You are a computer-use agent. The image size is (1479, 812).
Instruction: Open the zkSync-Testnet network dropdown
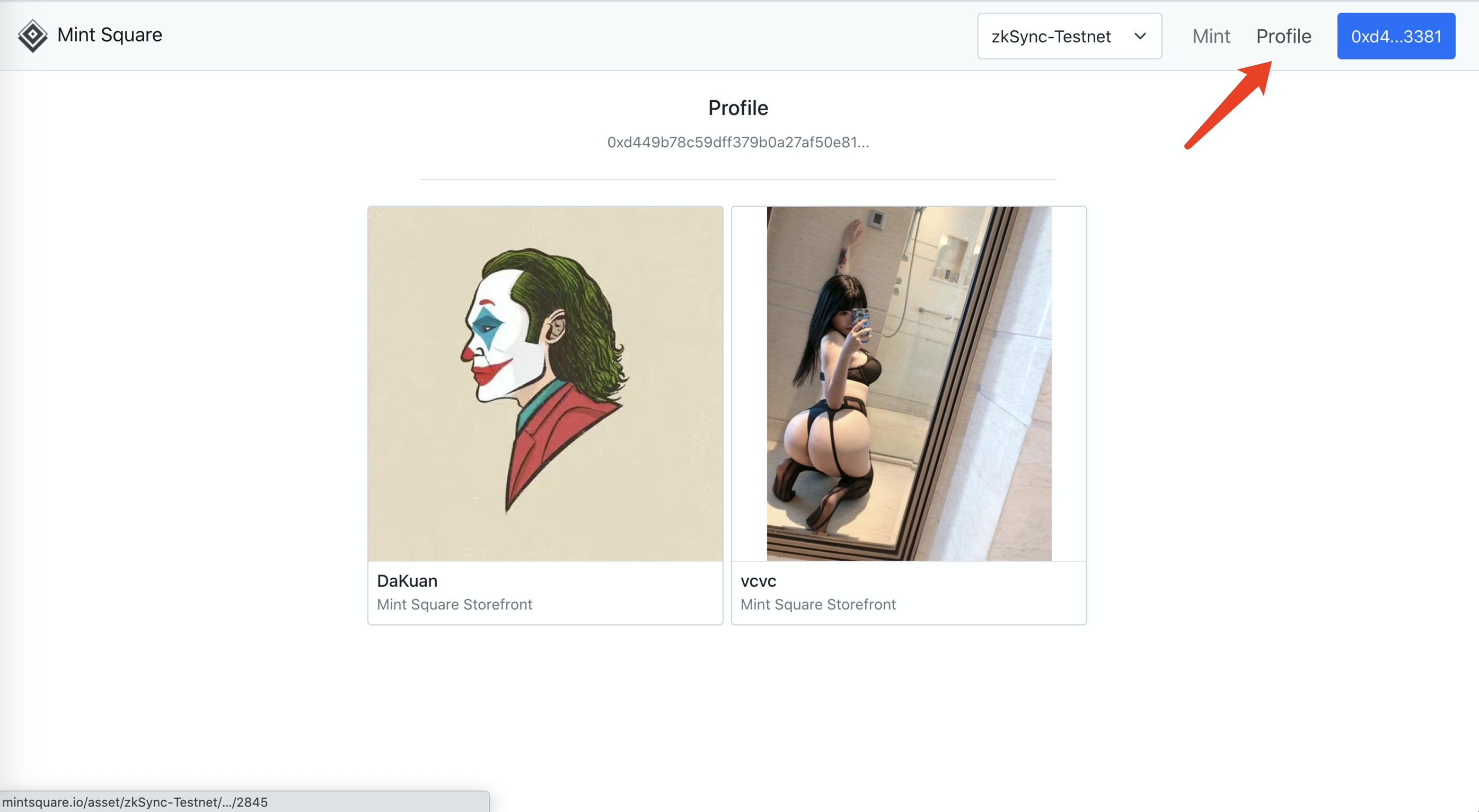click(1069, 36)
